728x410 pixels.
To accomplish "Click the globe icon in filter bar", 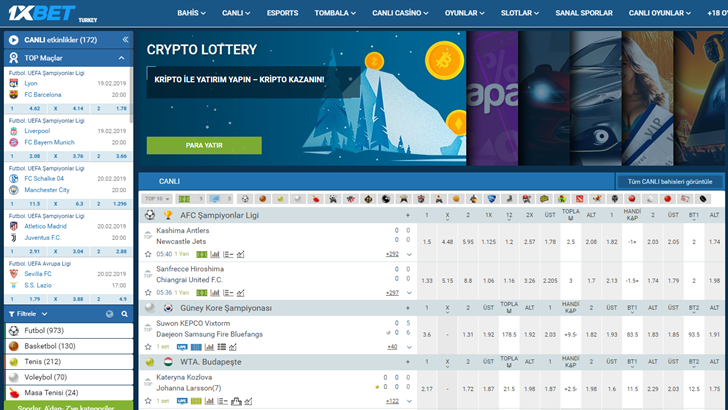I will pos(110,314).
